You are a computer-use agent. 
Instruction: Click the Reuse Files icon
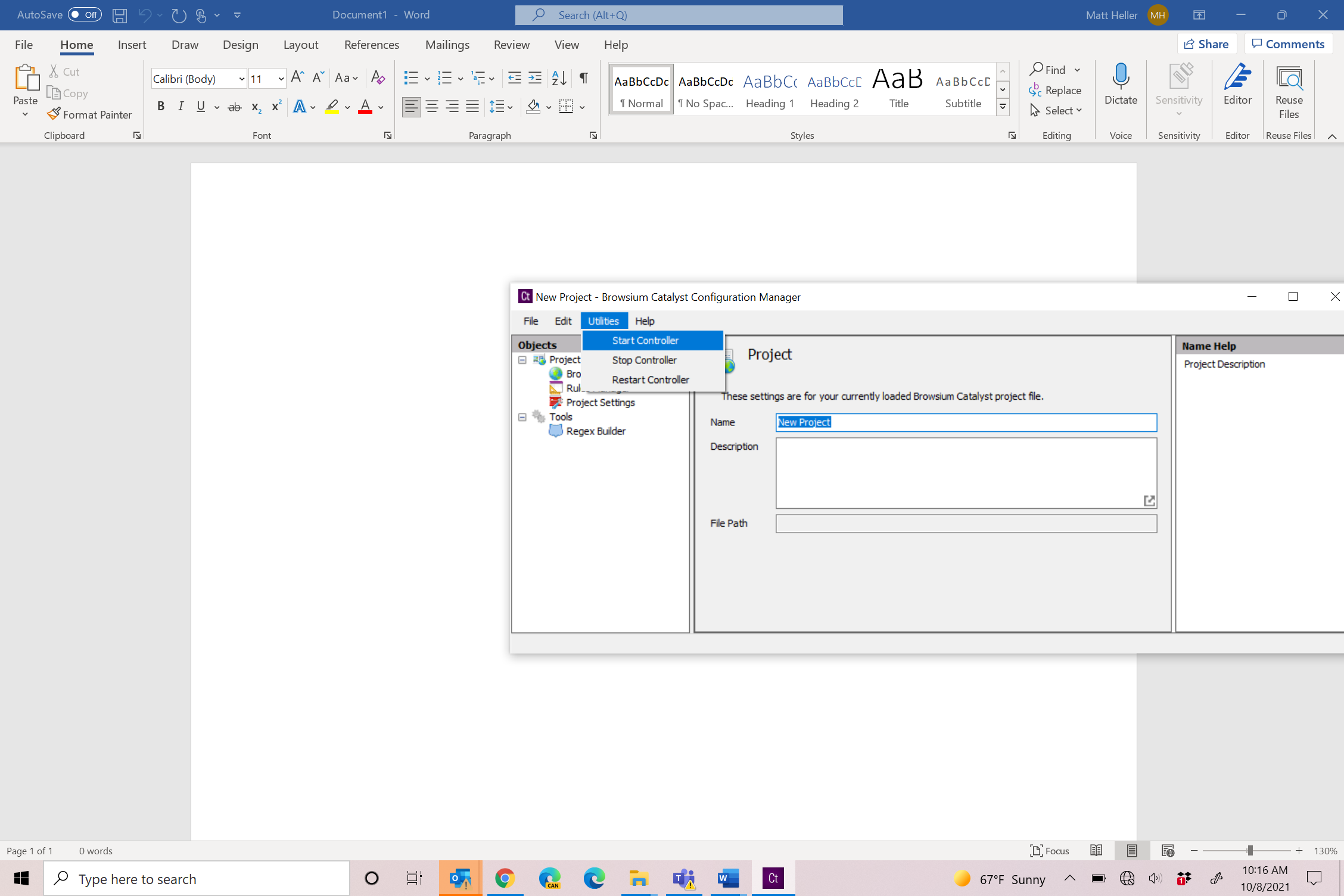coord(1289,77)
